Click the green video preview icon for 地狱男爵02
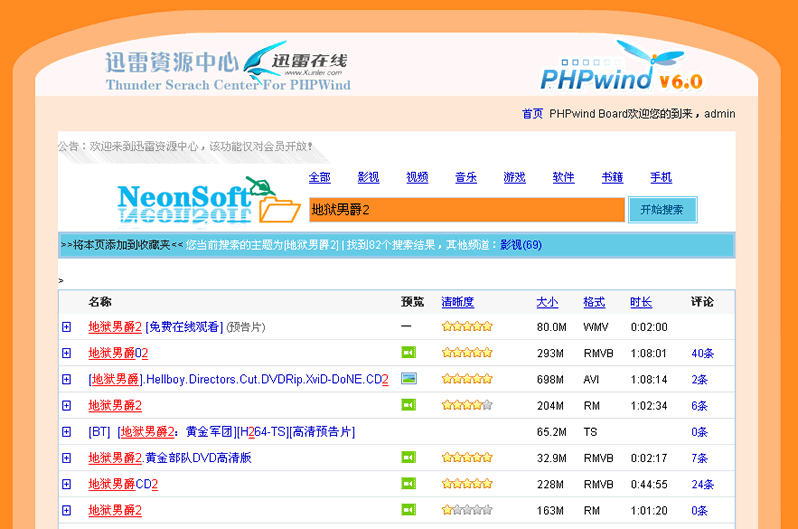 [408, 353]
